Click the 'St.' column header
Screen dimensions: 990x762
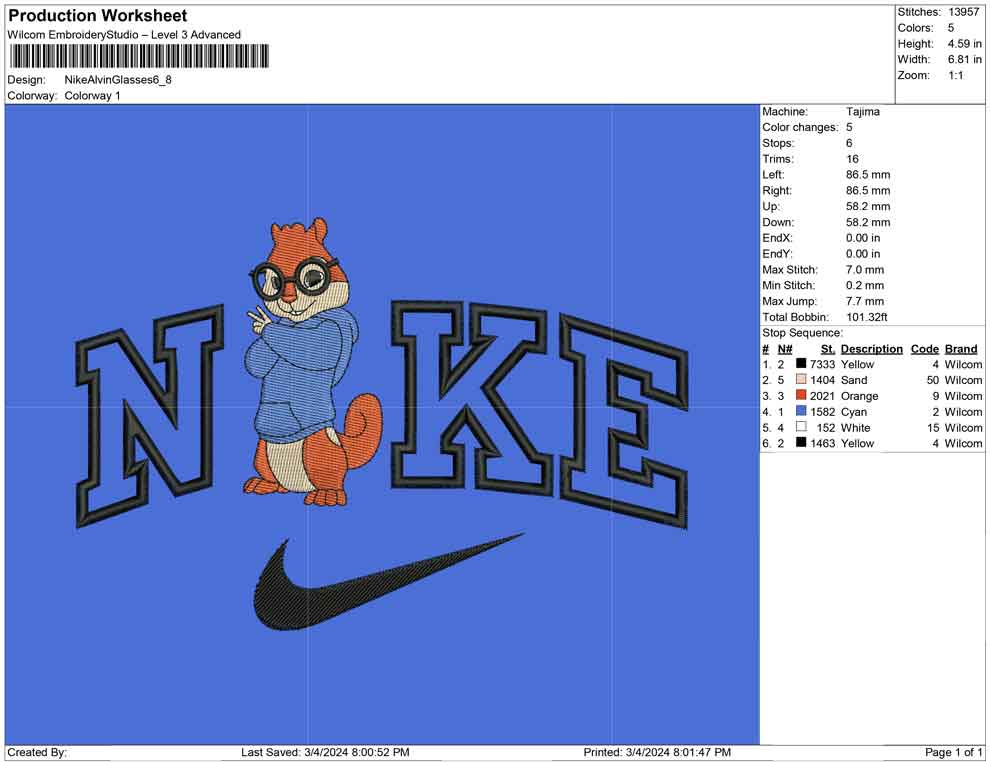(x=828, y=348)
